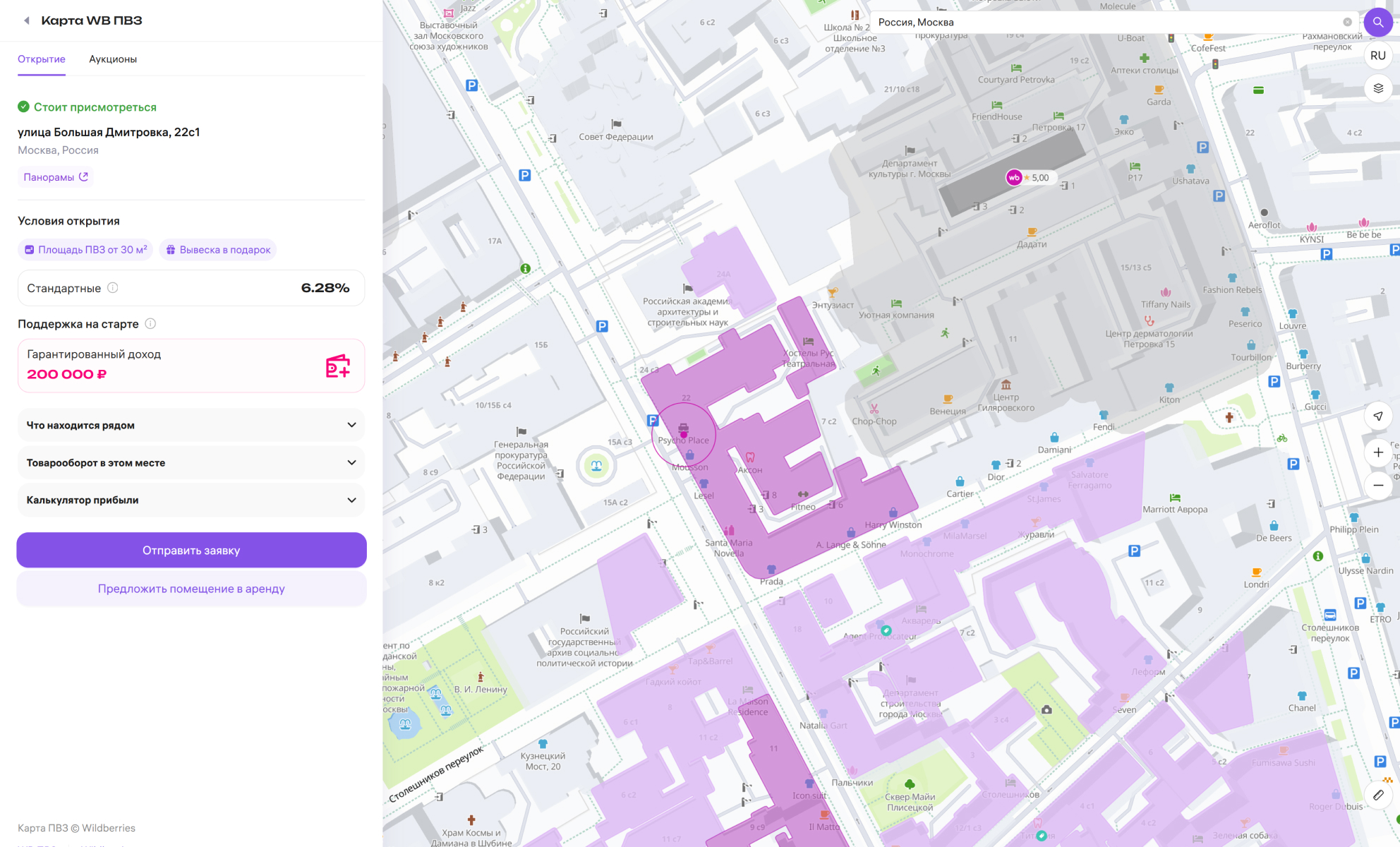1400x847 pixels.
Task: Click info icon next to Стандартные
Action: coord(113,288)
